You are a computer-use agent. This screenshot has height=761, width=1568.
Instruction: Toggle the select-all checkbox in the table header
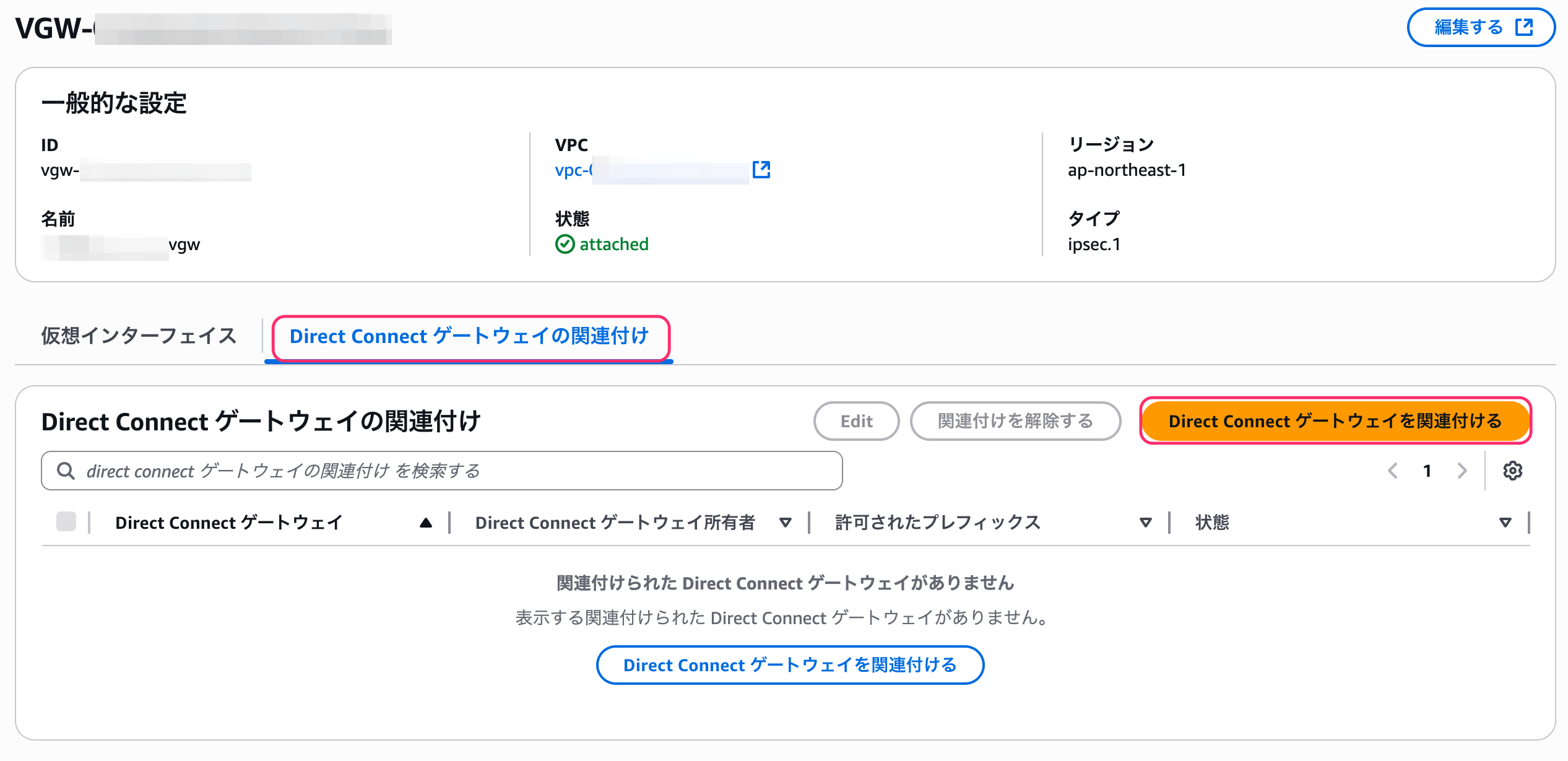pyautogui.click(x=66, y=521)
